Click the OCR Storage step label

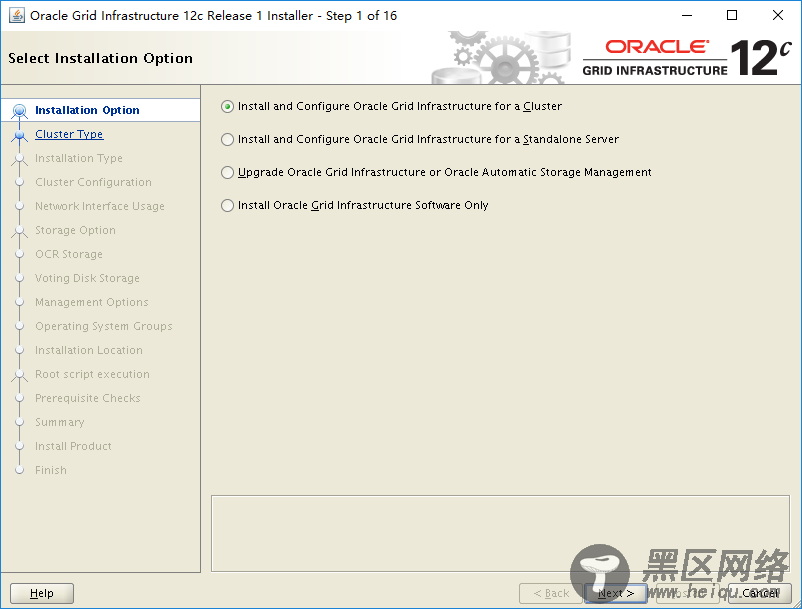(69, 254)
